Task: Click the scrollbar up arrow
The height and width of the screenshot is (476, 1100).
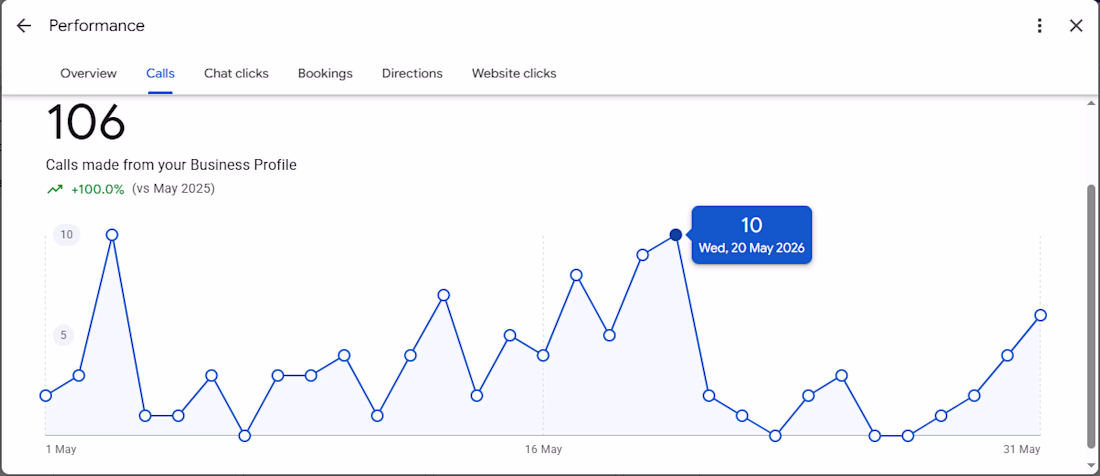Action: coord(1089,103)
